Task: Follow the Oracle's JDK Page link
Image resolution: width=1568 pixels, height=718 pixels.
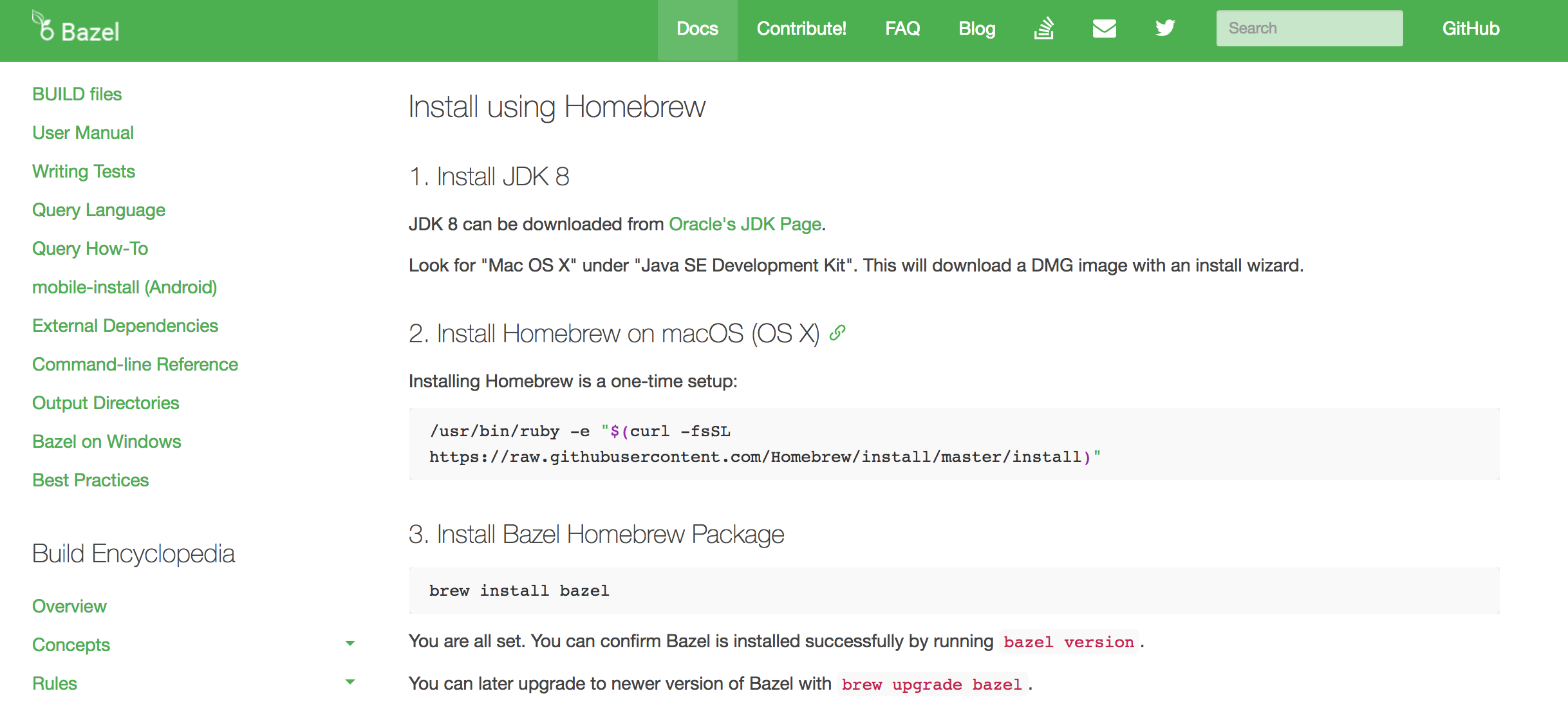Action: [x=745, y=224]
